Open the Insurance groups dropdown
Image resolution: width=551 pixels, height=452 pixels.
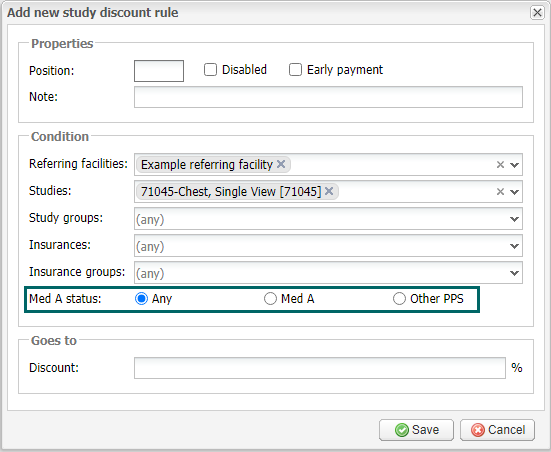328,273
